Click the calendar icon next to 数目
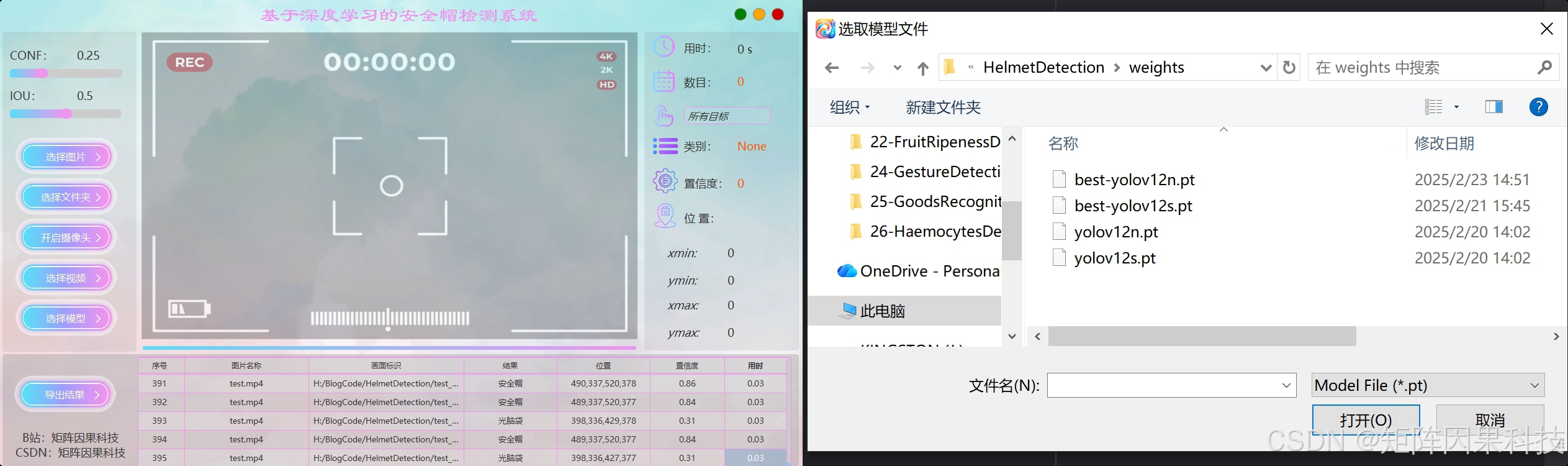 coord(664,81)
